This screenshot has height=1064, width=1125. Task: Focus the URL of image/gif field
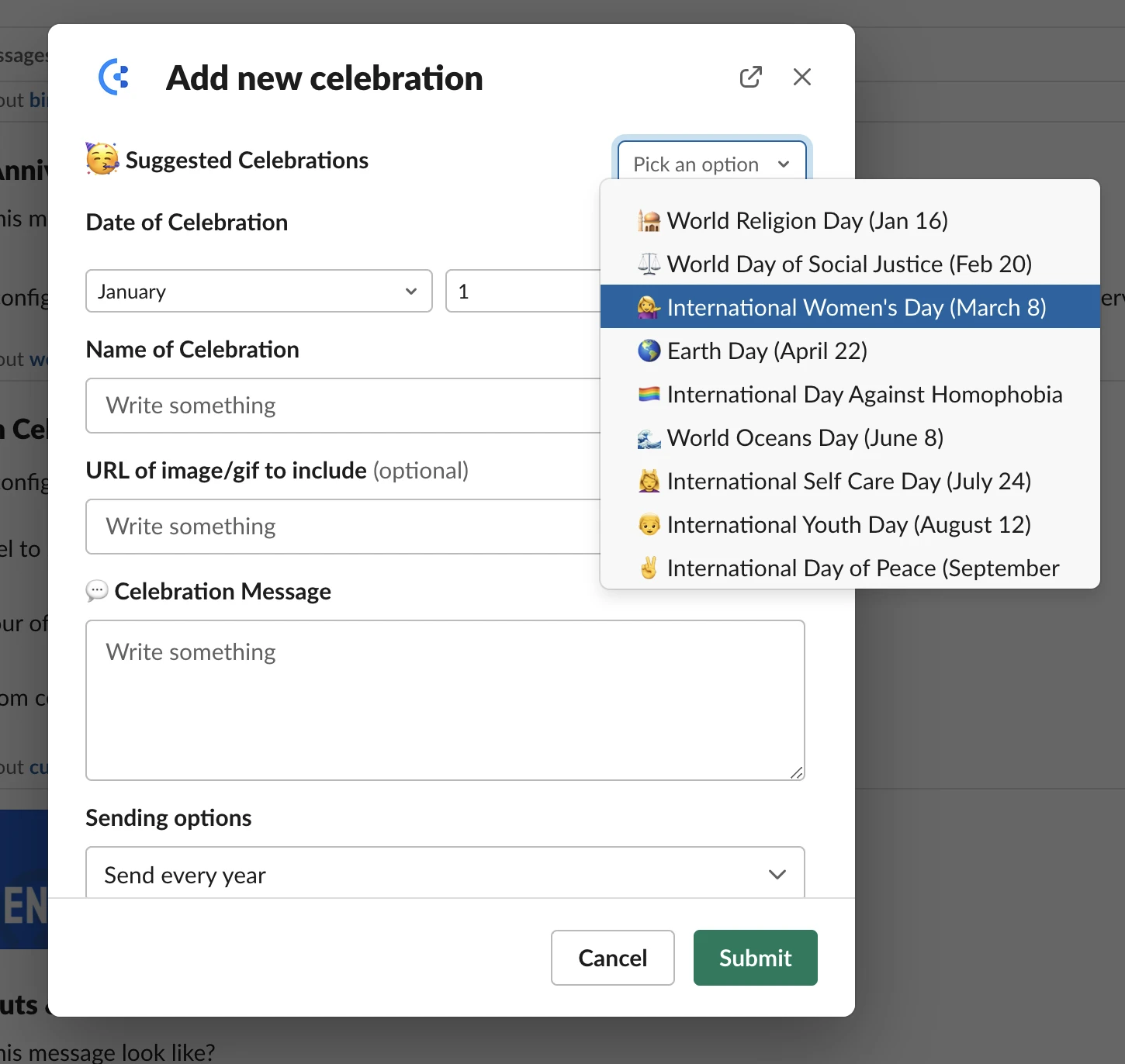pyautogui.click(x=344, y=527)
